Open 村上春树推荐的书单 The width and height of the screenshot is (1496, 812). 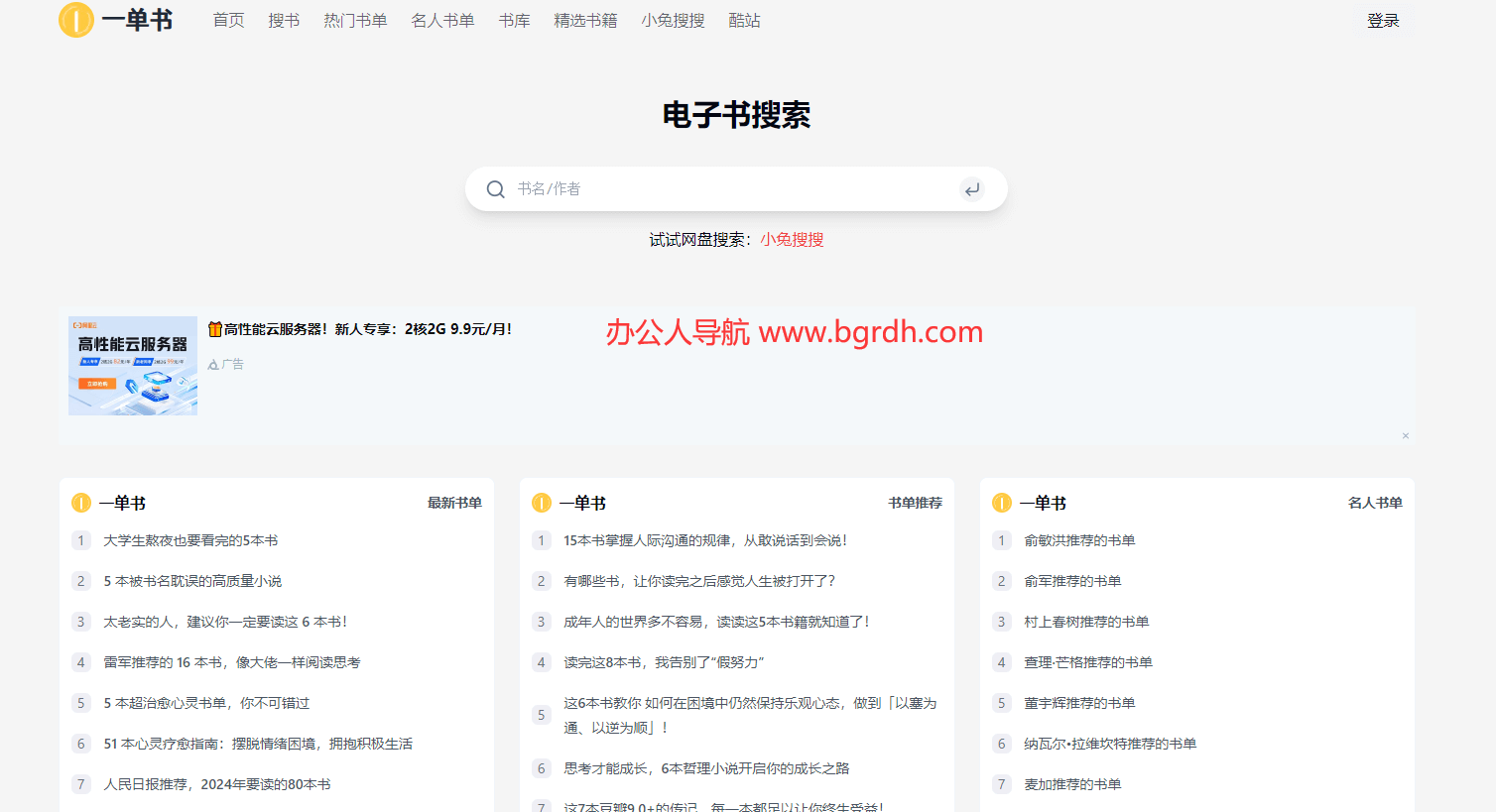[x=1086, y=623]
